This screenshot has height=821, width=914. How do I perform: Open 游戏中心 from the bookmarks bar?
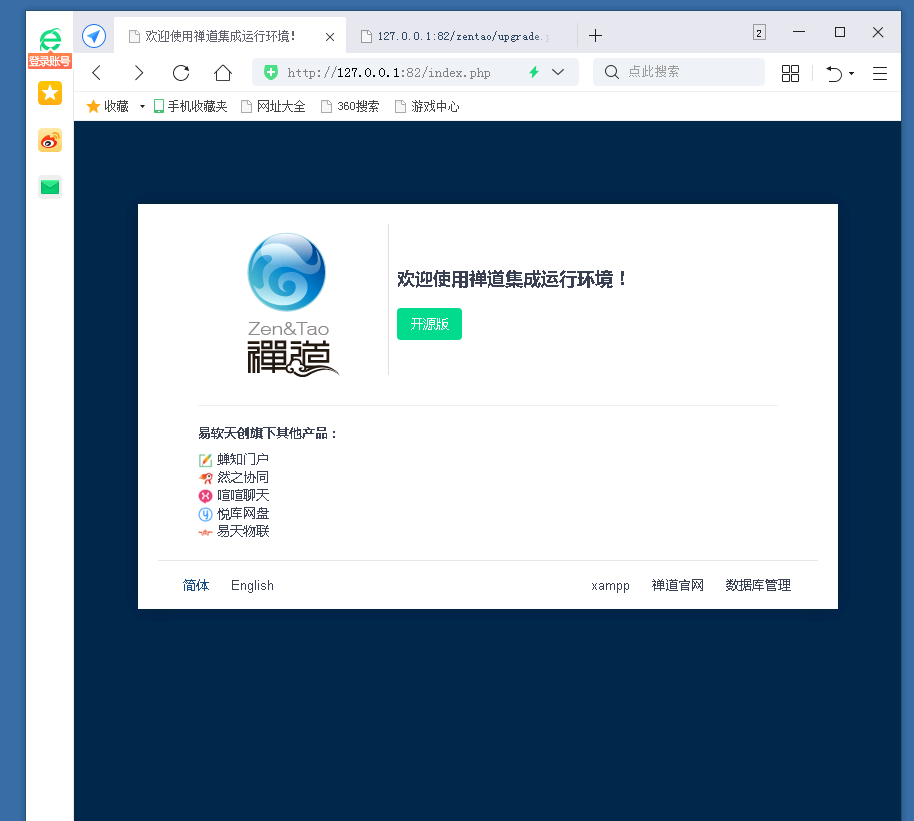pos(427,106)
